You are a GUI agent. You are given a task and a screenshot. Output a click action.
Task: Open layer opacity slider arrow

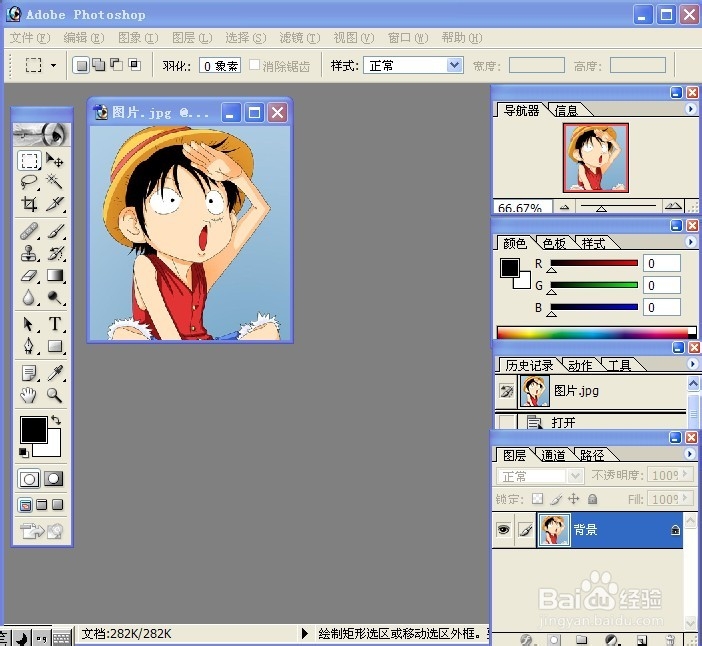coord(685,474)
